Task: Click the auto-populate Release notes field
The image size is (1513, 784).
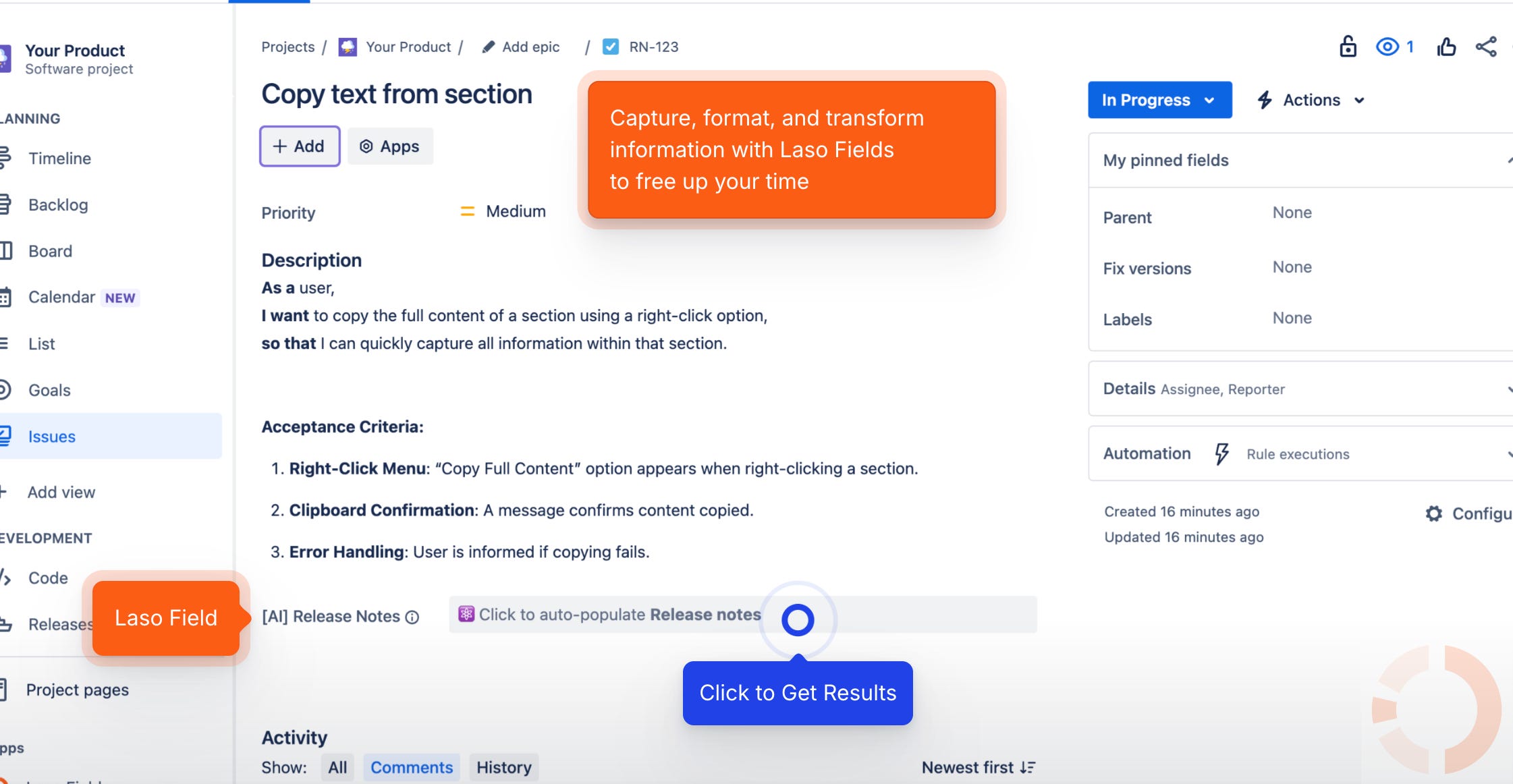Action: (620, 615)
